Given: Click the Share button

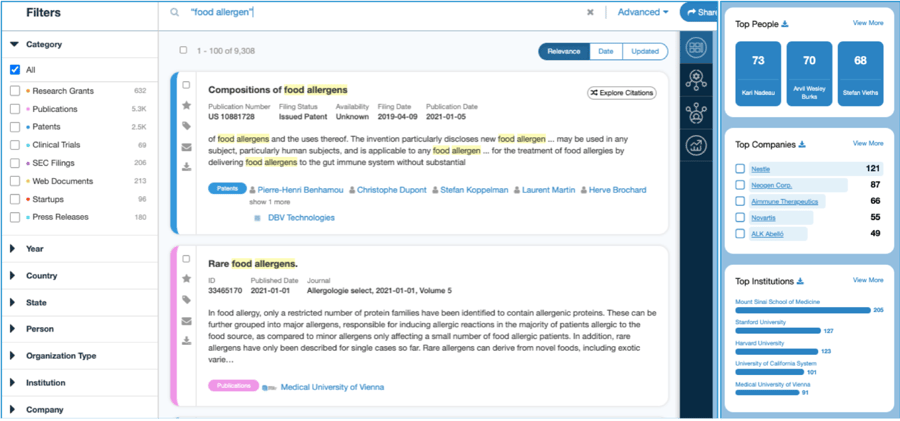Looking at the screenshot, I should pos(699,12).
